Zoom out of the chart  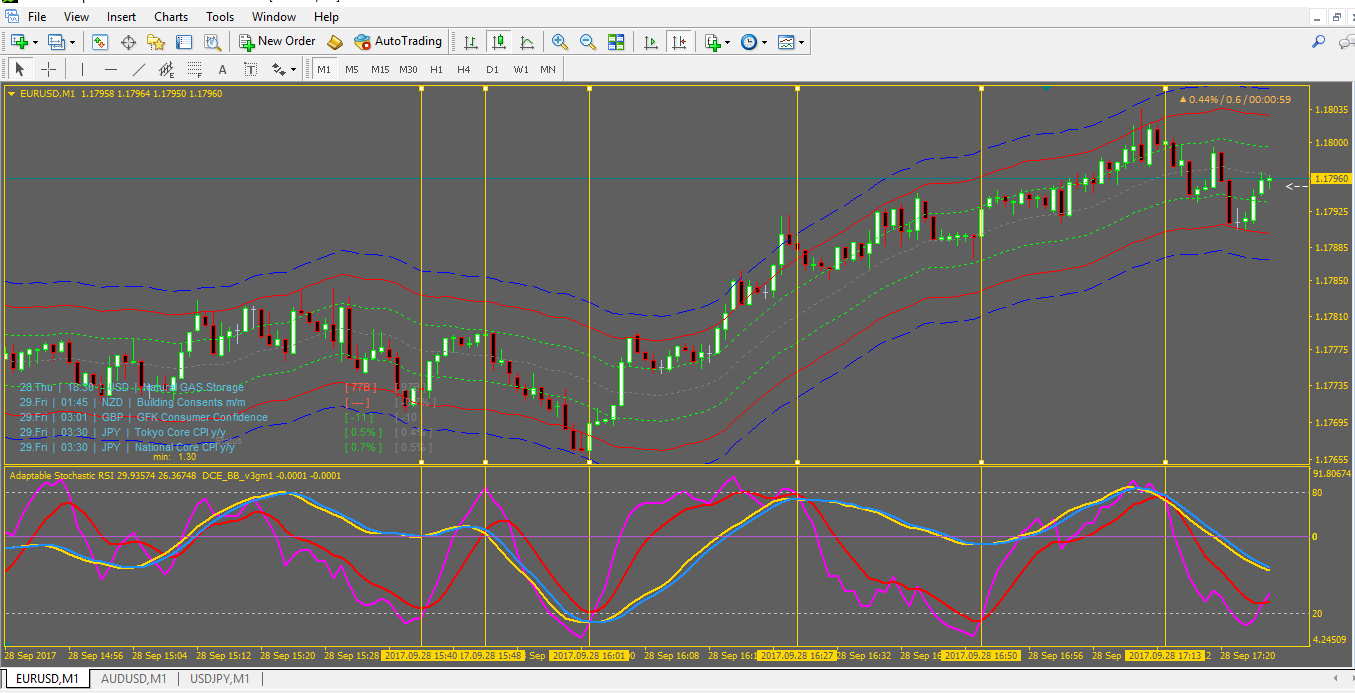tap(588, 42)
